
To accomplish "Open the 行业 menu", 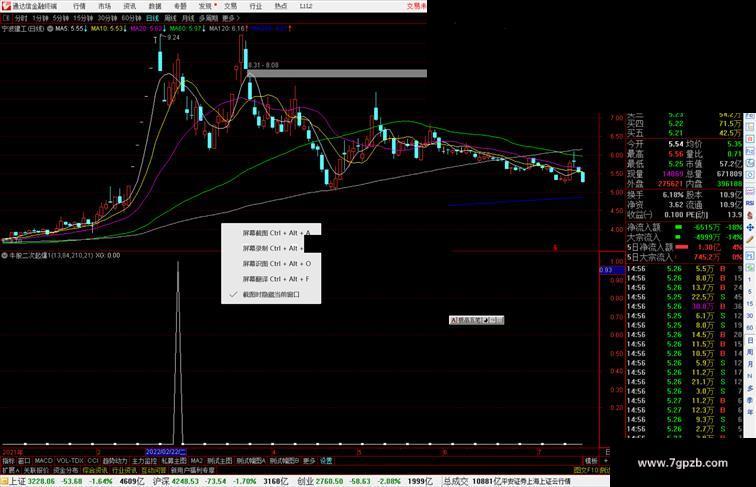I will click(256, 6).
